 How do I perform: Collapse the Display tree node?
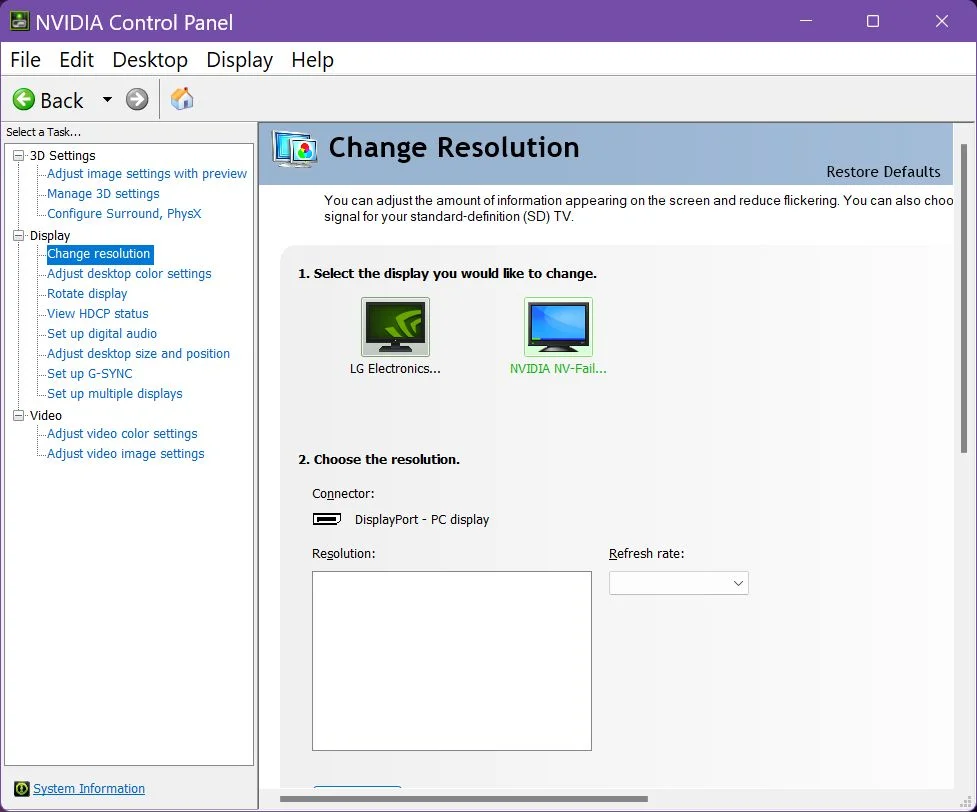click(x=19, y=236)
